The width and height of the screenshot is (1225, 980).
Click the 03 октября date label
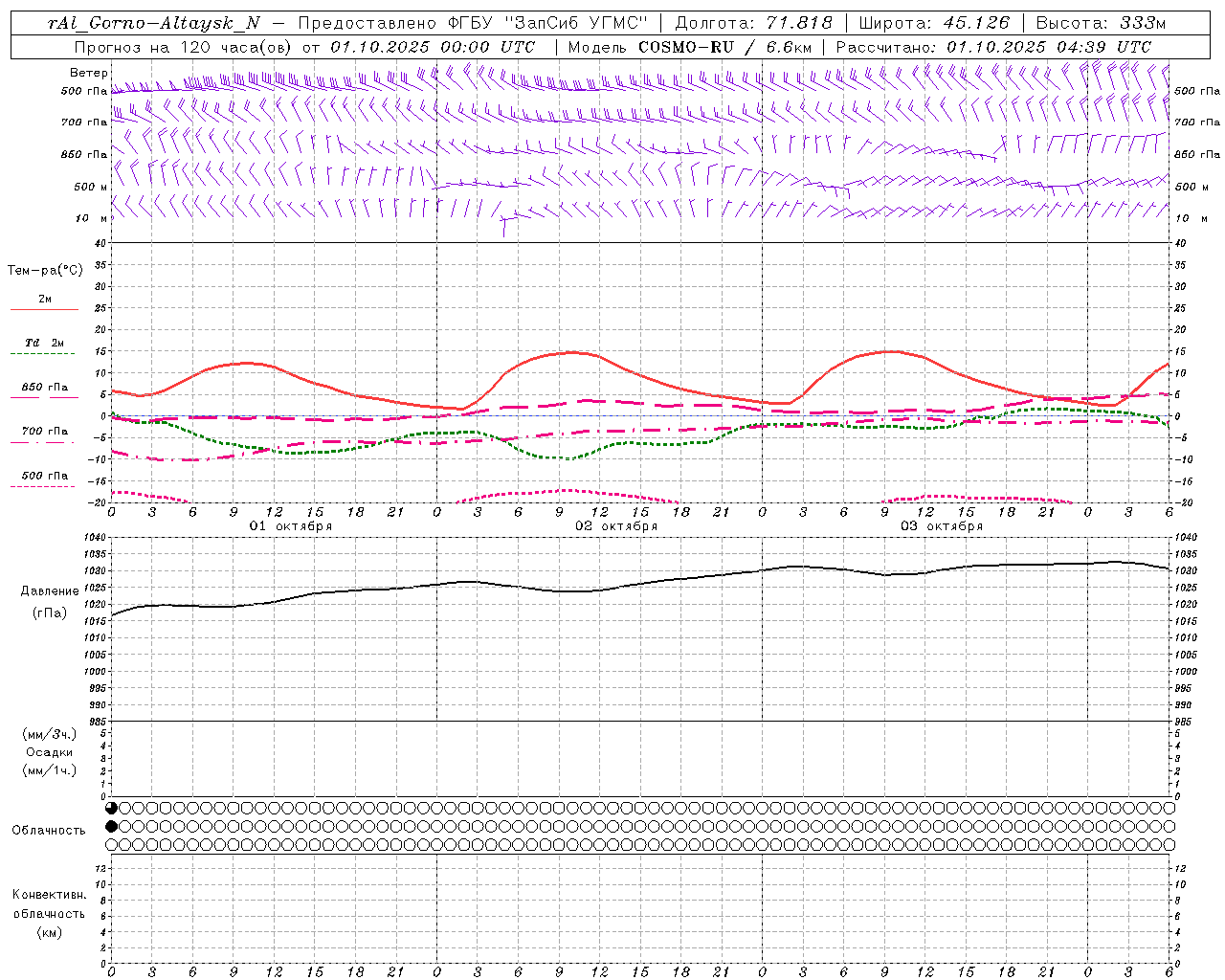pos(942,526)
